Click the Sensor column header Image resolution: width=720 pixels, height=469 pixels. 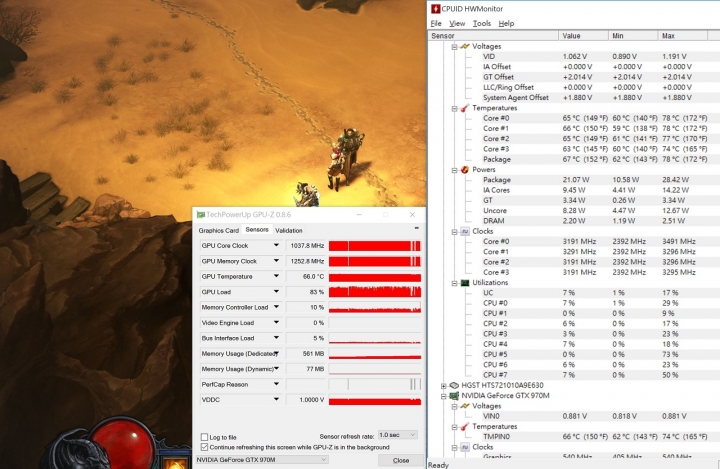(494, 35)
